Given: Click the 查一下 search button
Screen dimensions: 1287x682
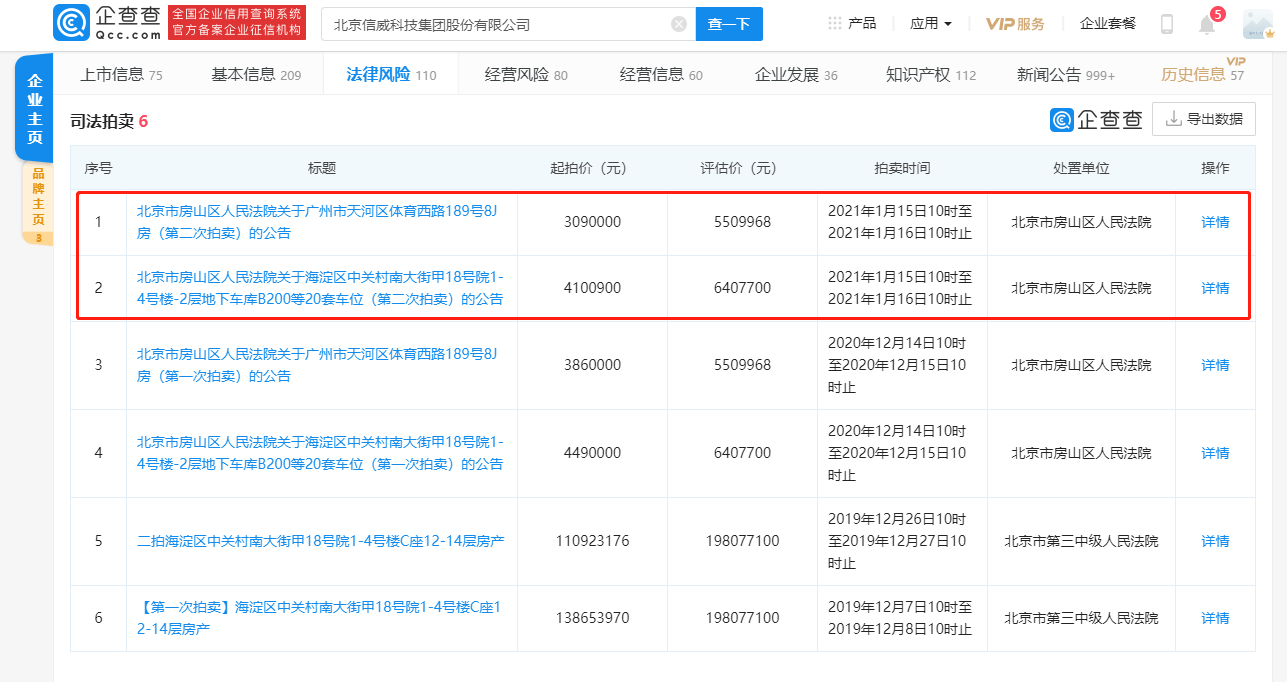Looking at the screenshot, I should point(729,24).
